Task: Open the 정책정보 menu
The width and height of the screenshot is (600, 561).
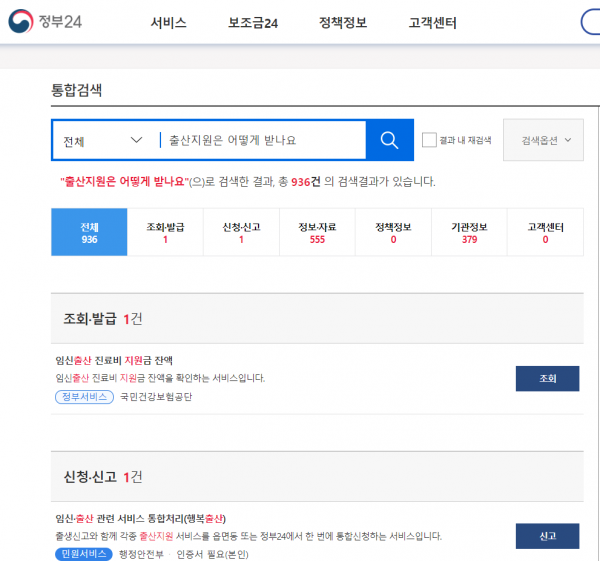Action: point(343,23)
